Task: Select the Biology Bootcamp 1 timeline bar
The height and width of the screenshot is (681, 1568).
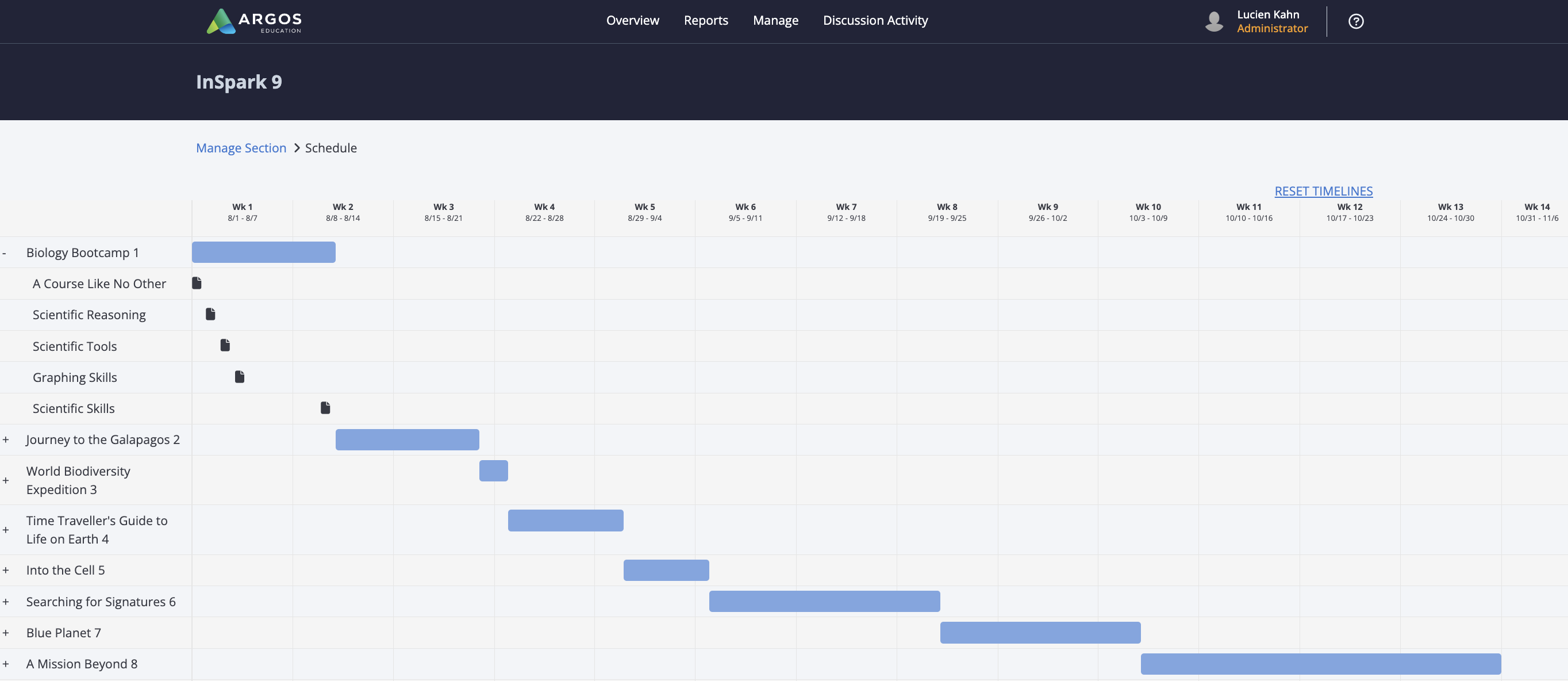Action: [263, 251]
